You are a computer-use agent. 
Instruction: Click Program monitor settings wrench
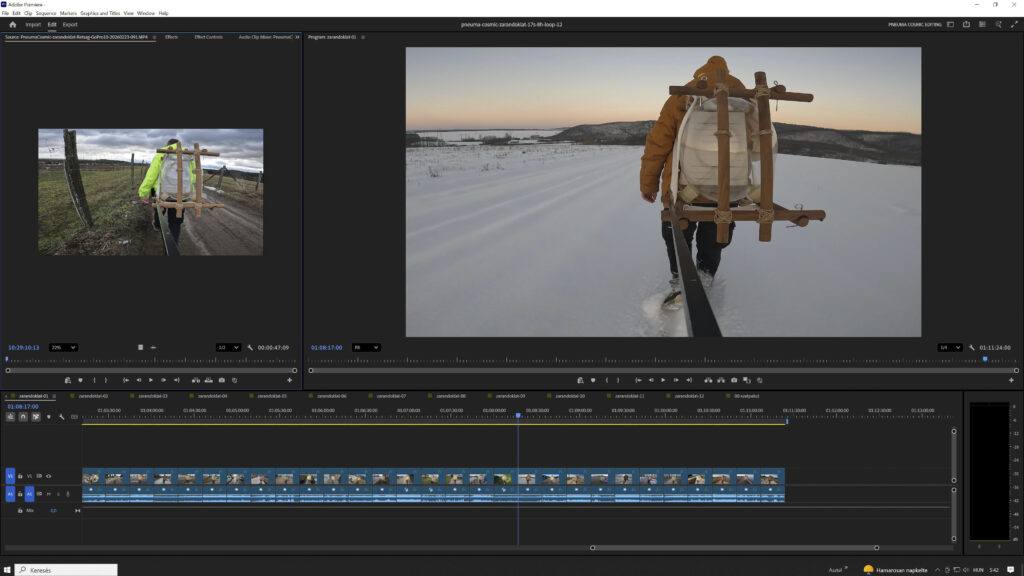[971, 347]
